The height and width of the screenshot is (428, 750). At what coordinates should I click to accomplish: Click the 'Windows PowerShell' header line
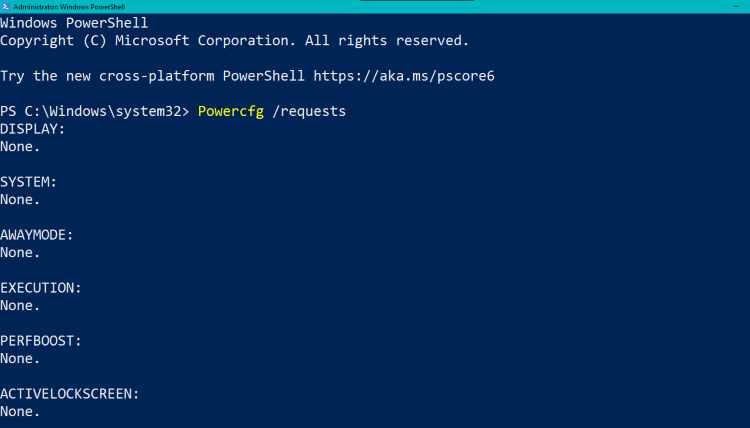(x=74, y=23)
